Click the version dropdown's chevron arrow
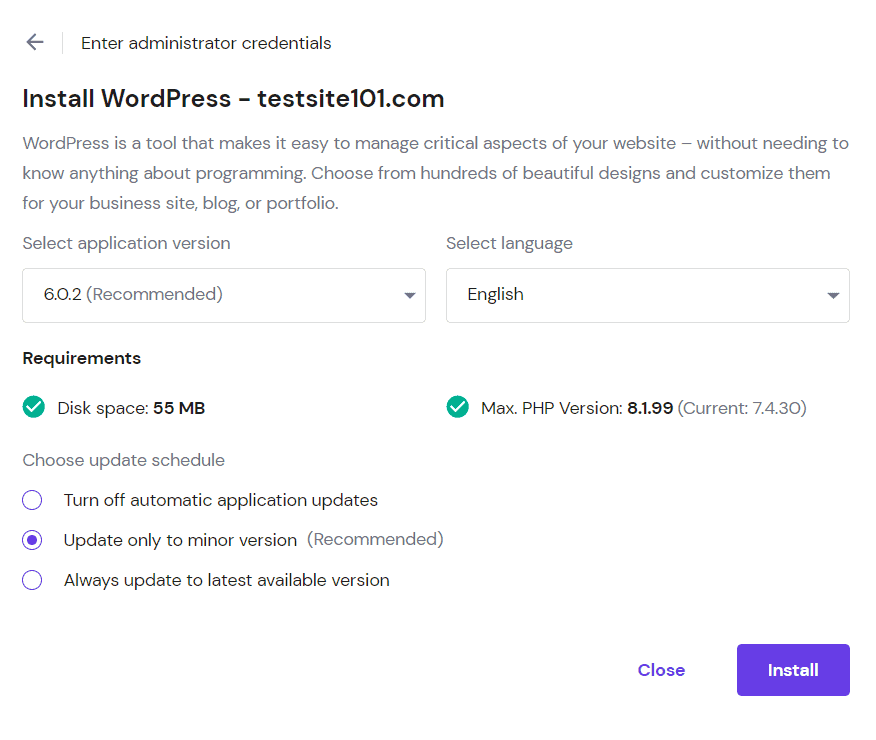This screenshot has height=740, width=876. coord(409,295)
